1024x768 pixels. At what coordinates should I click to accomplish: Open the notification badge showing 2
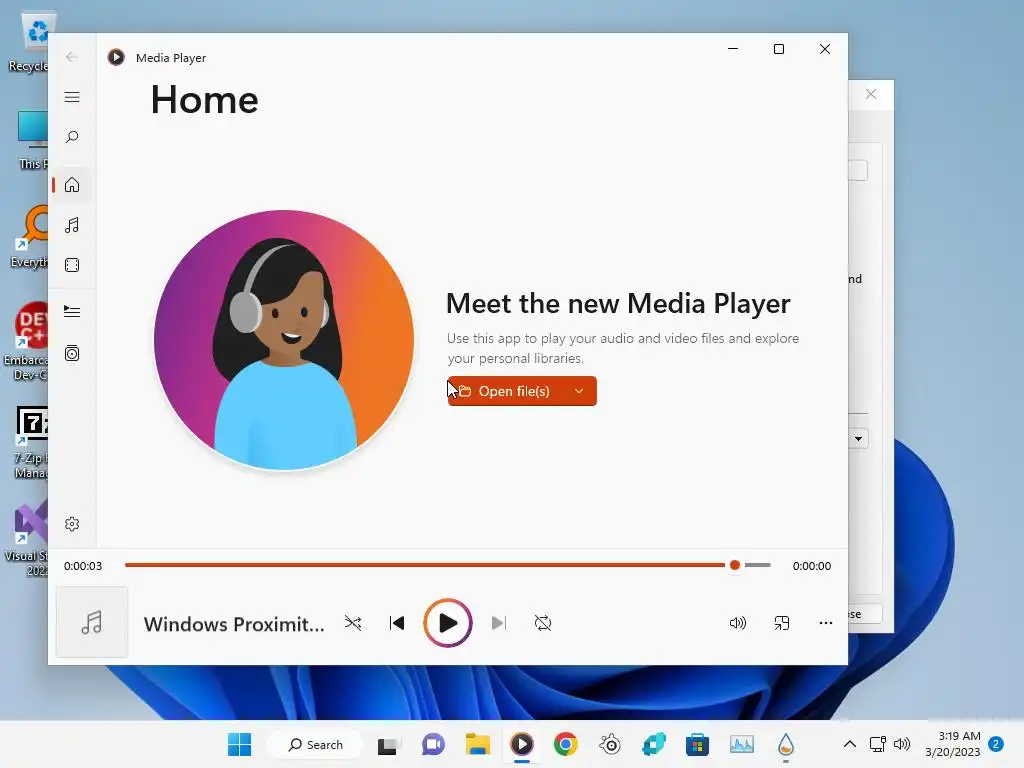pos(996,744)
